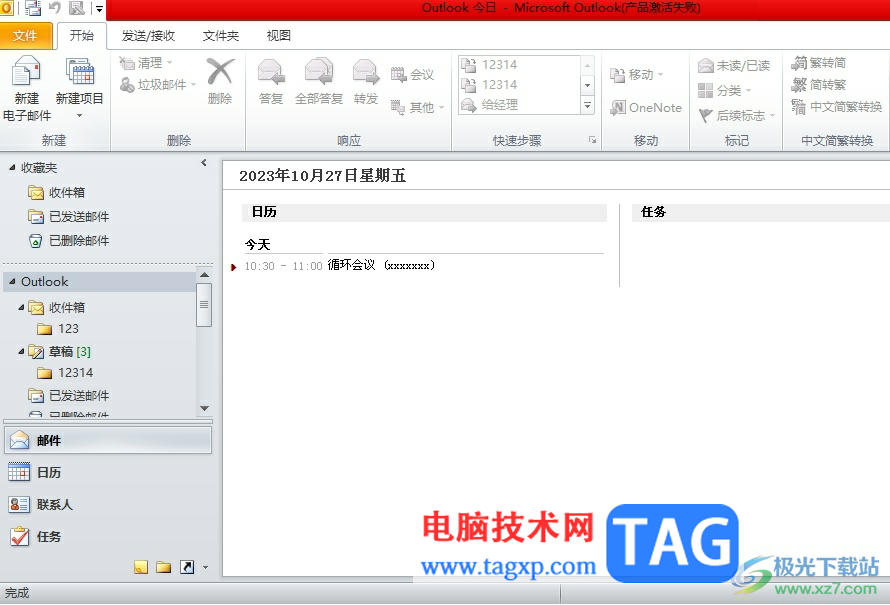
Task: Collapse the Outlook account tree
Action: pyautogui.click(x=12, y=281)
